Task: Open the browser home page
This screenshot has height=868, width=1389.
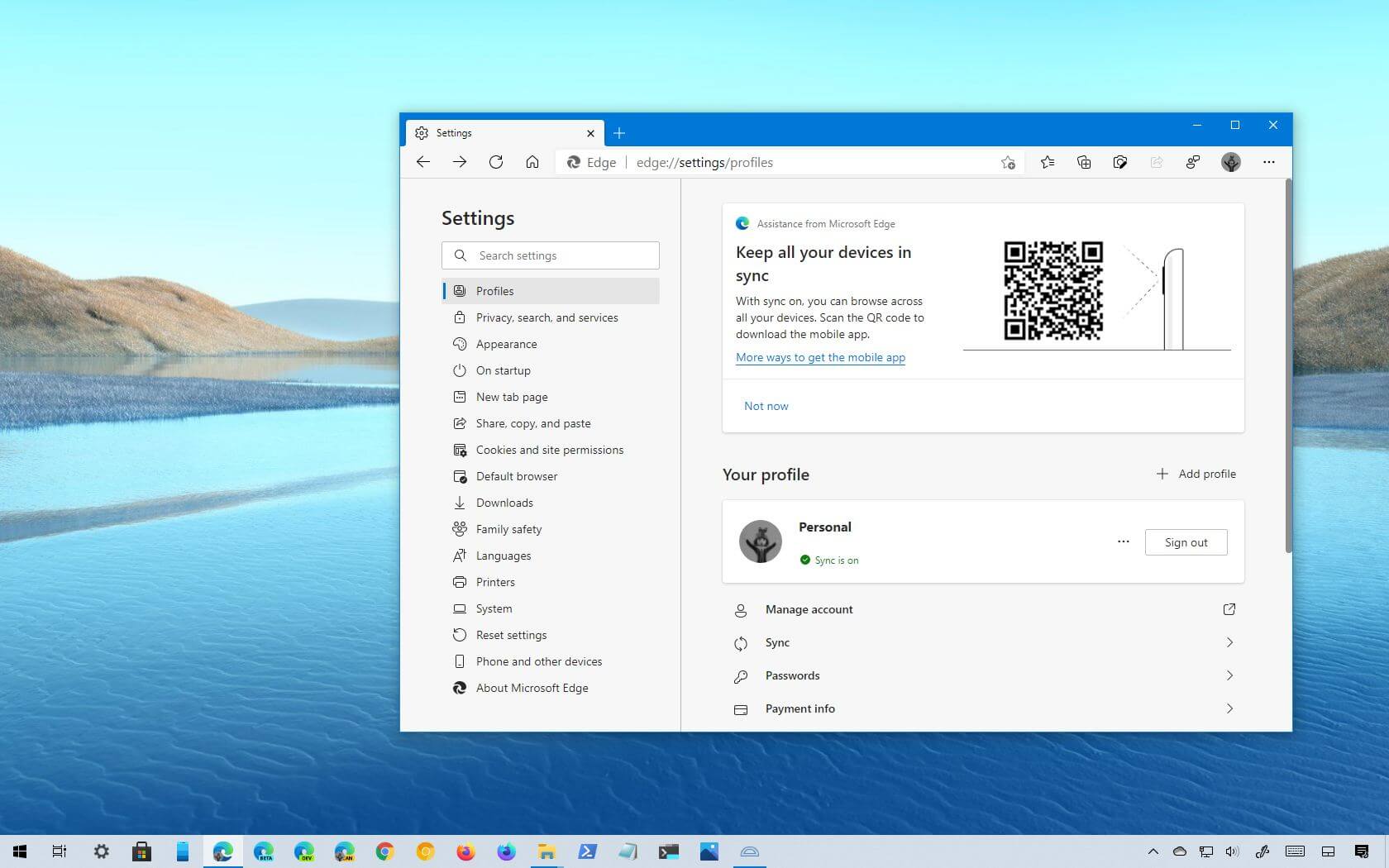Action: (x=532, y=162)
